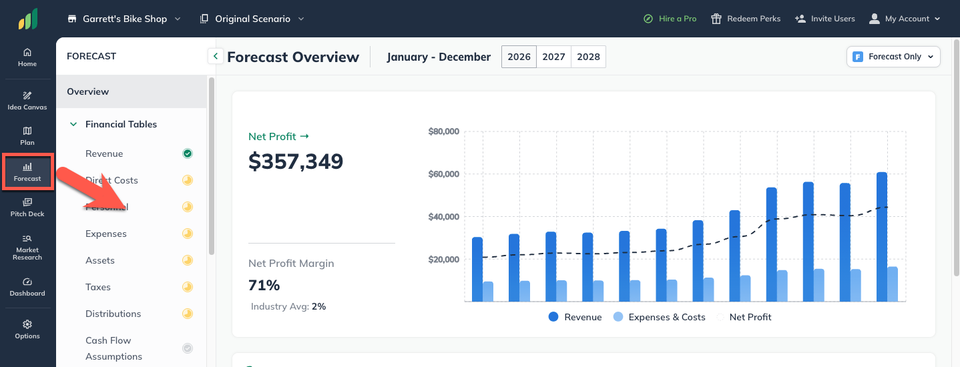Click the Forecast panel scrollbar
The height and width of the screenshot is (367, 960).
[211, 165]
